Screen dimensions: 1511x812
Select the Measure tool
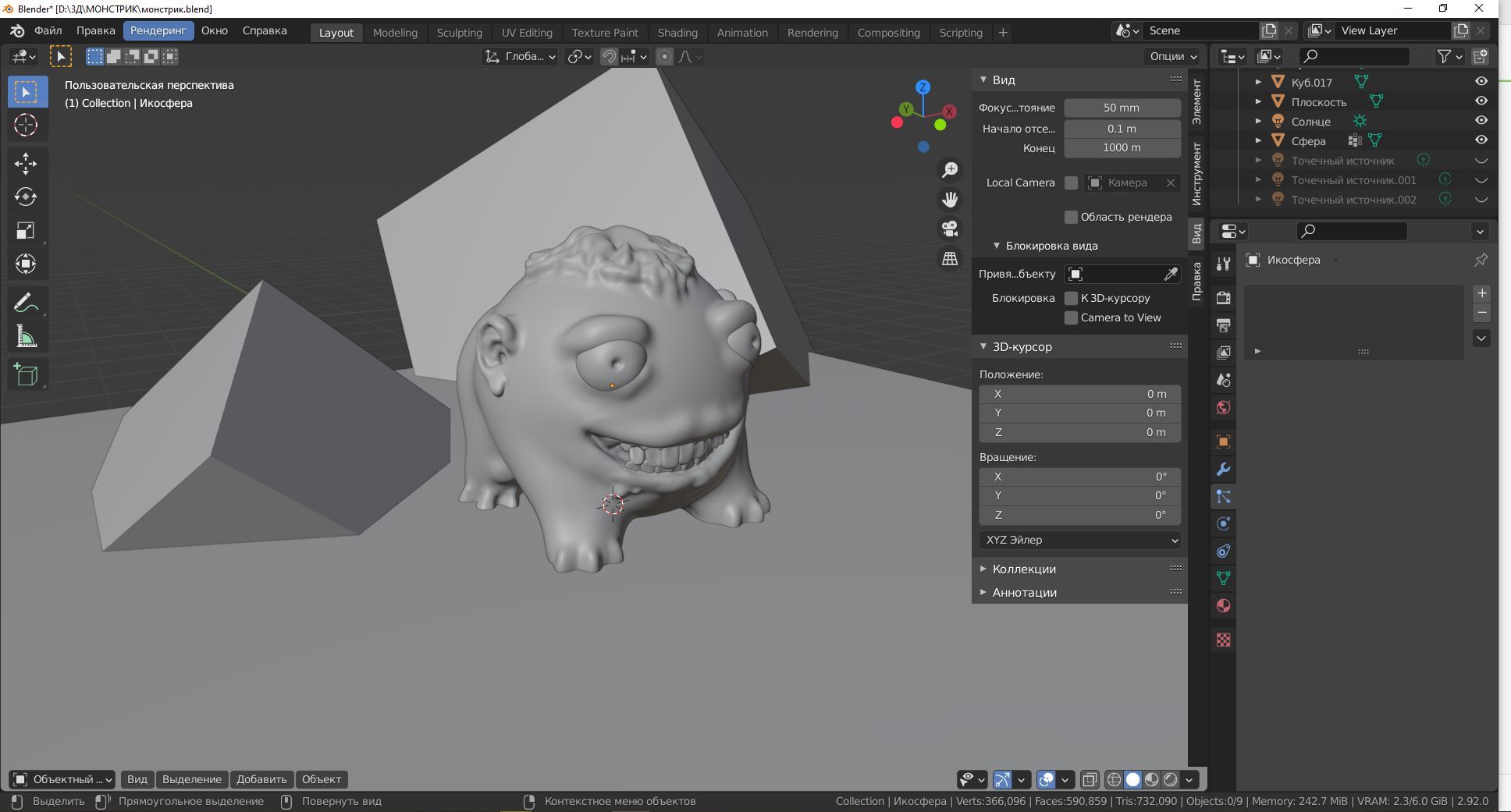[26, 337]
